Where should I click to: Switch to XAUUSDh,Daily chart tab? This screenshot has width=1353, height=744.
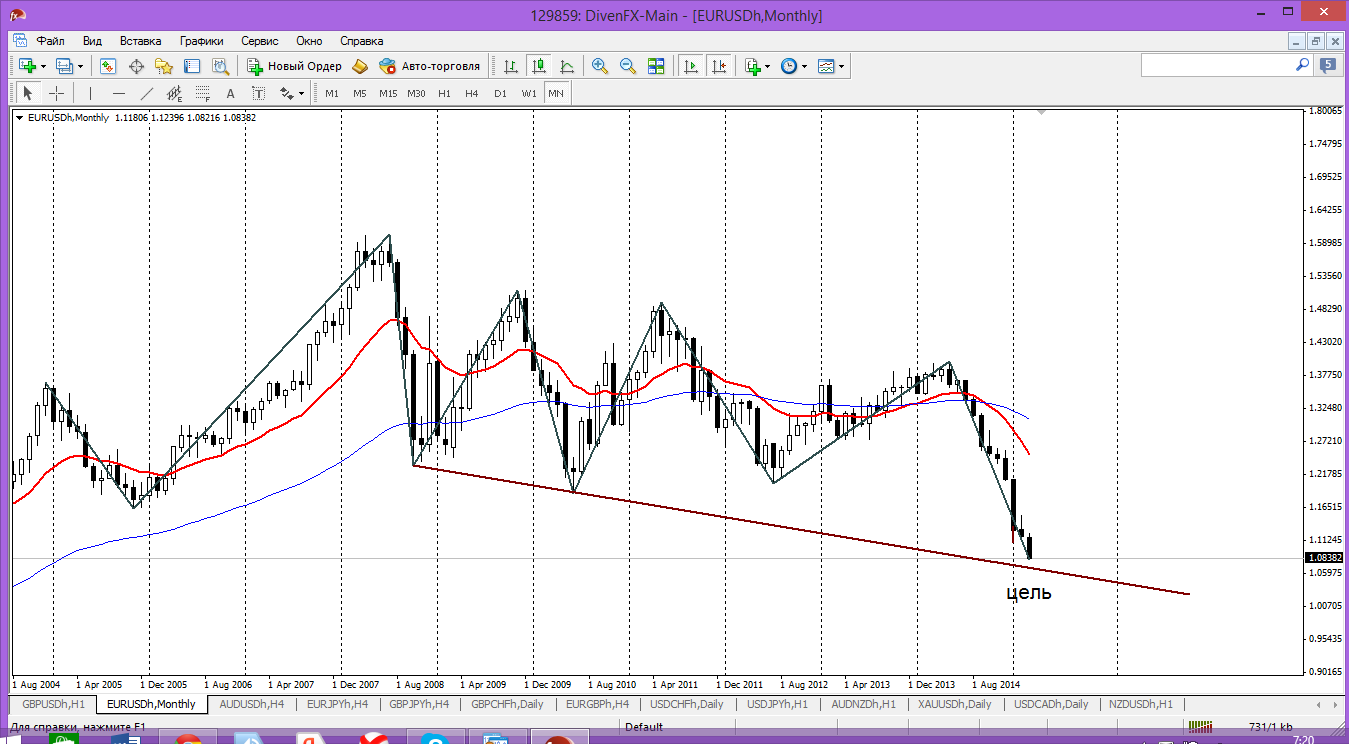coord(954,704)
